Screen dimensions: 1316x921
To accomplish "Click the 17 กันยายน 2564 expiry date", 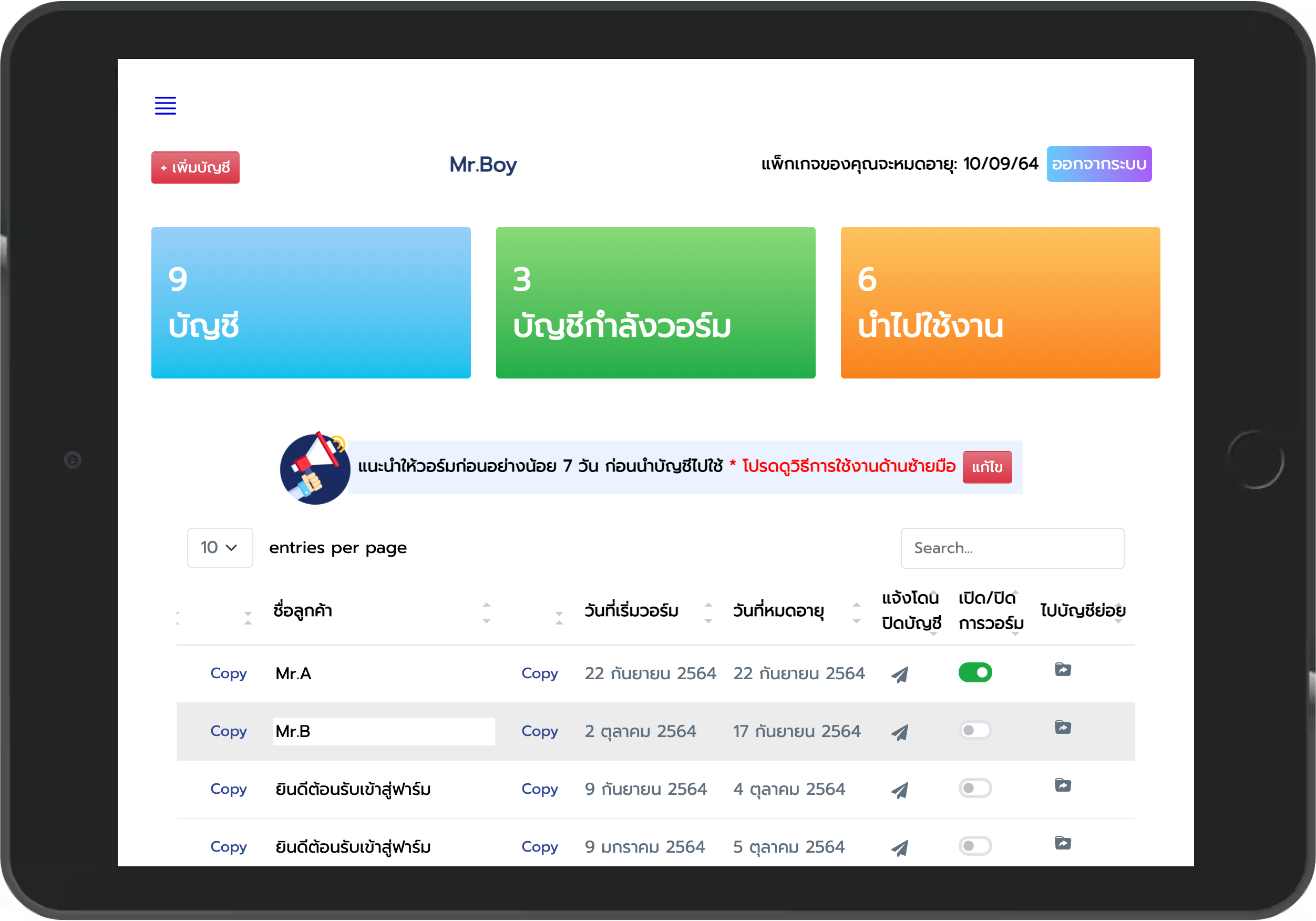I will point(797,732).
